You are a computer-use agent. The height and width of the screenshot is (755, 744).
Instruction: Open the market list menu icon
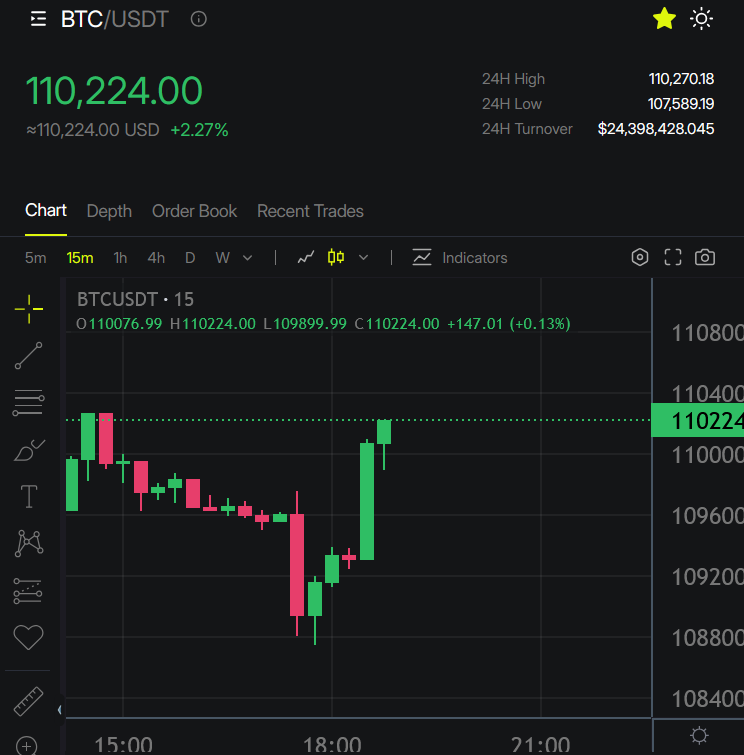38,19
